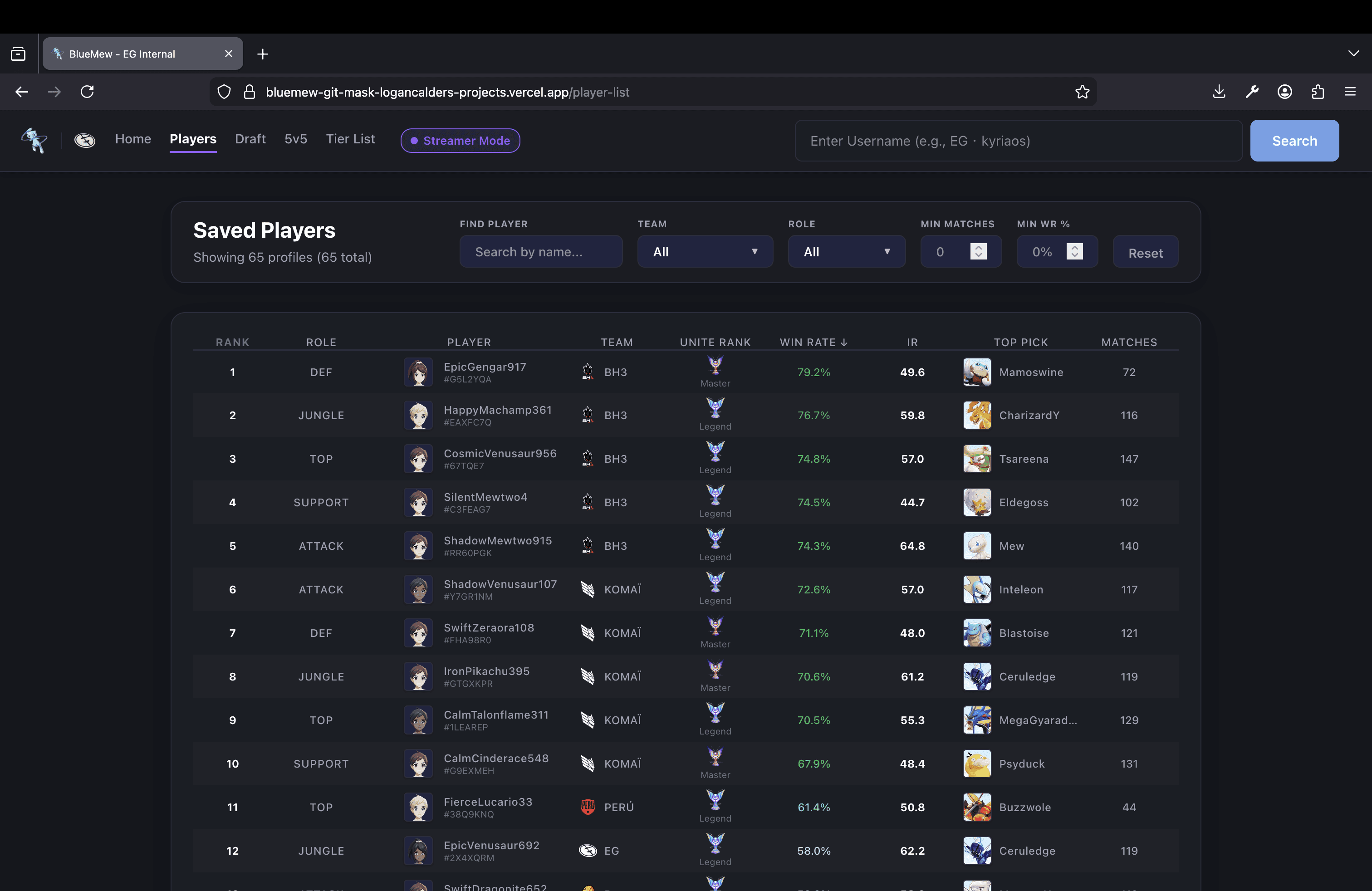Increase Min Matches stepper value
The width and height of the screenshot is (1372, 891).
point(978,247)
